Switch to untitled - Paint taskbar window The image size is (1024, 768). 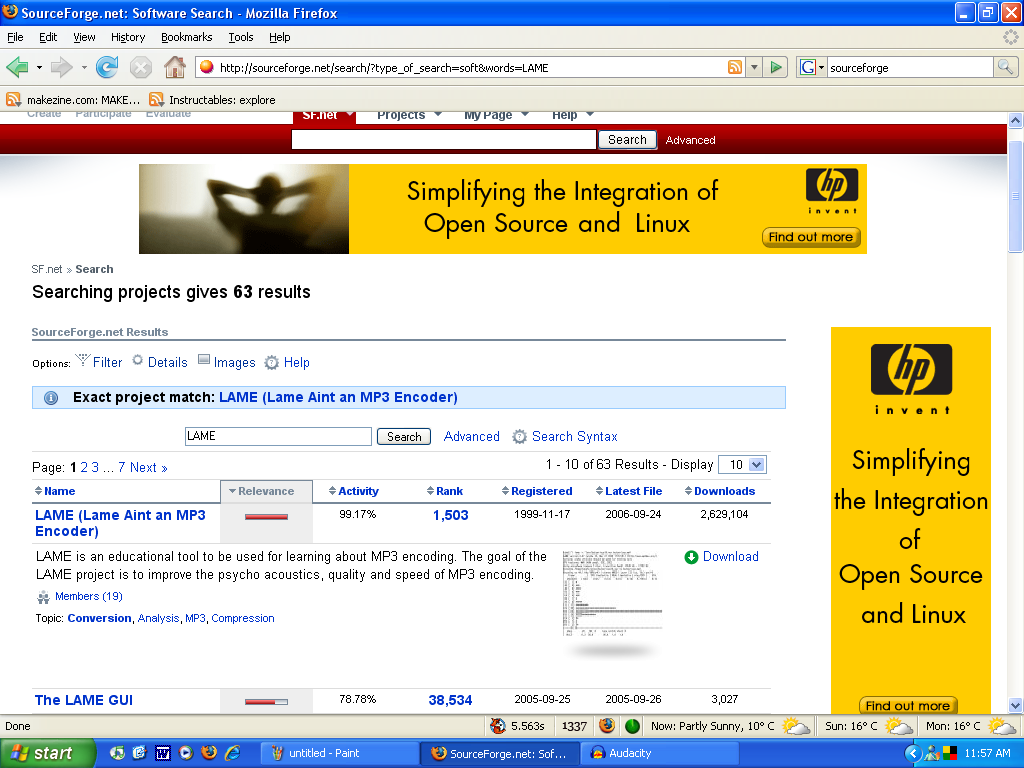click(338, 753)
